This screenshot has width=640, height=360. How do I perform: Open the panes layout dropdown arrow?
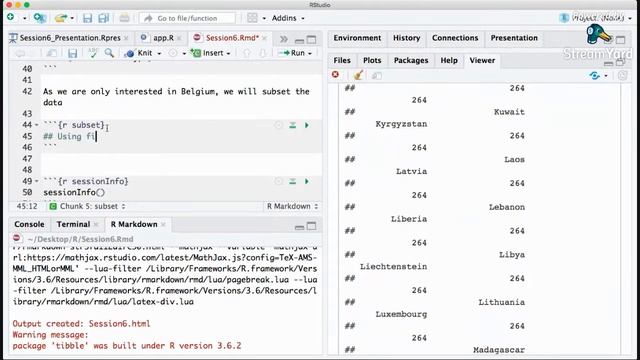tap(264, 18)
